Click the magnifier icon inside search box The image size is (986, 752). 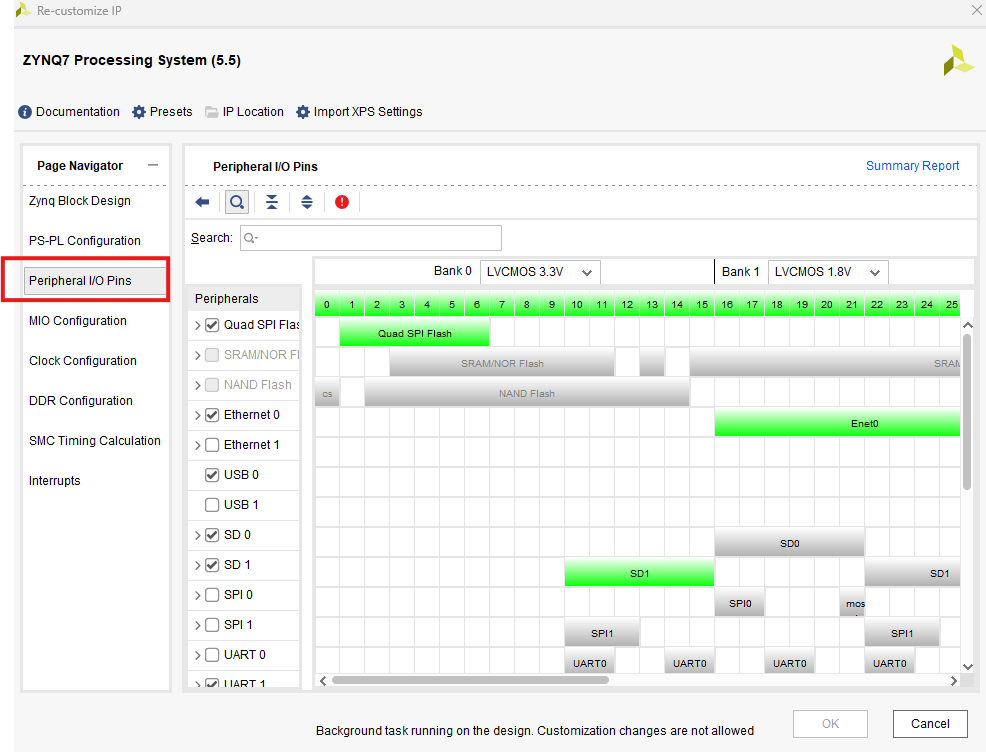coord(250,238)
